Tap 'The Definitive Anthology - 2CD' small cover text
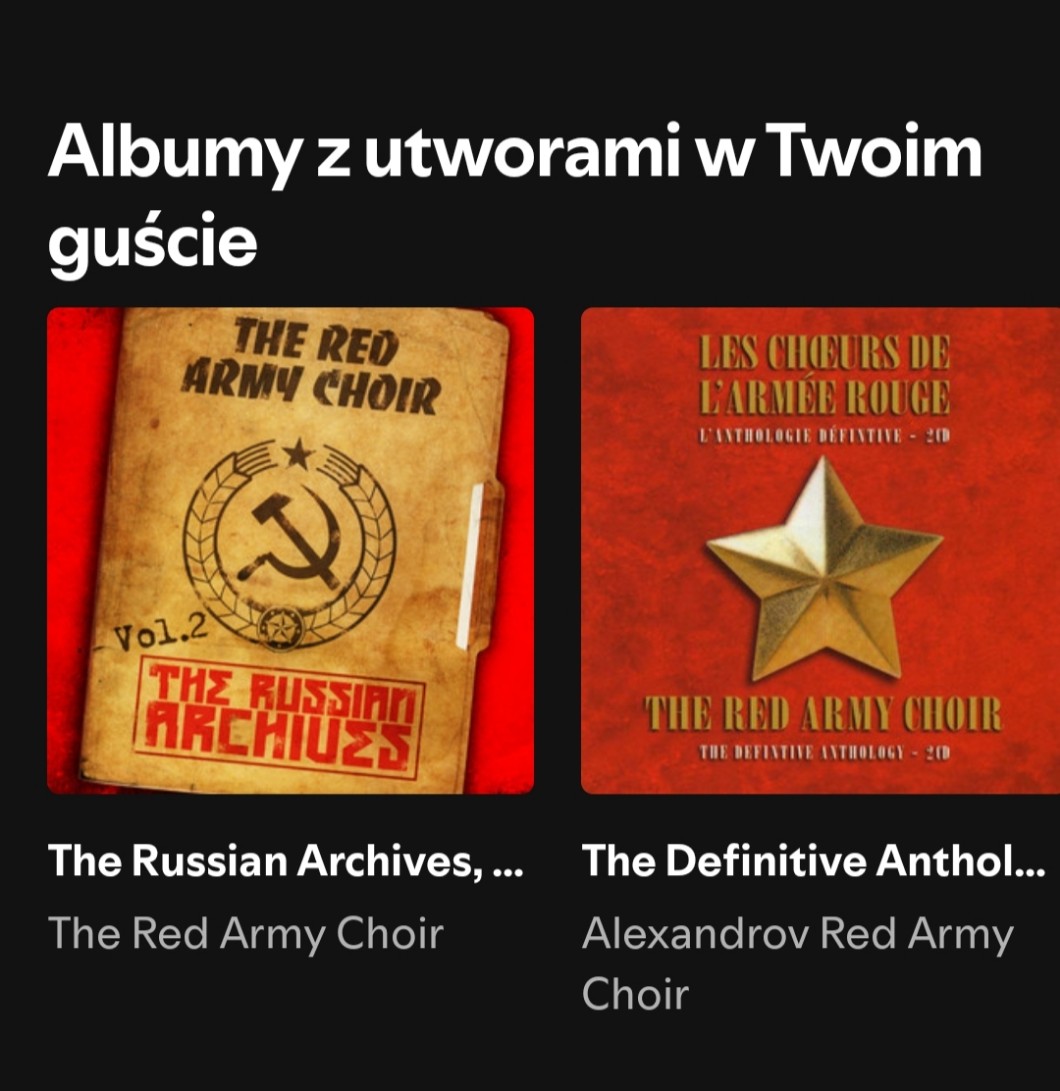Viewport: 1060px width, 1091px height. click(x=825, y=753)
